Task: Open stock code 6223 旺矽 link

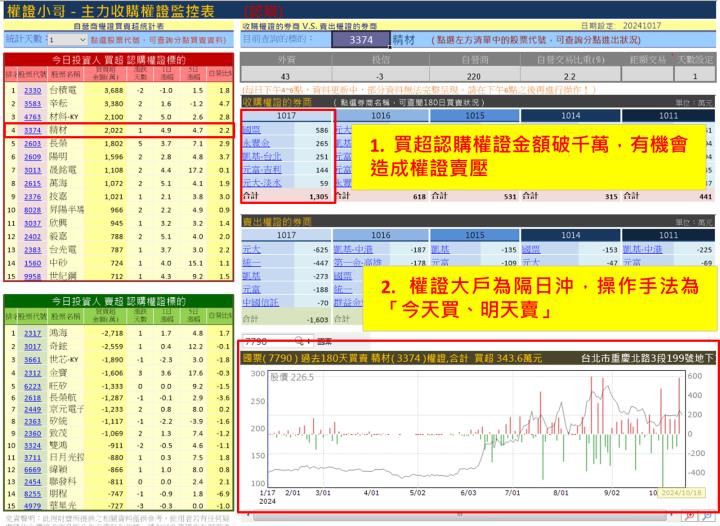Action: point(33,386)
